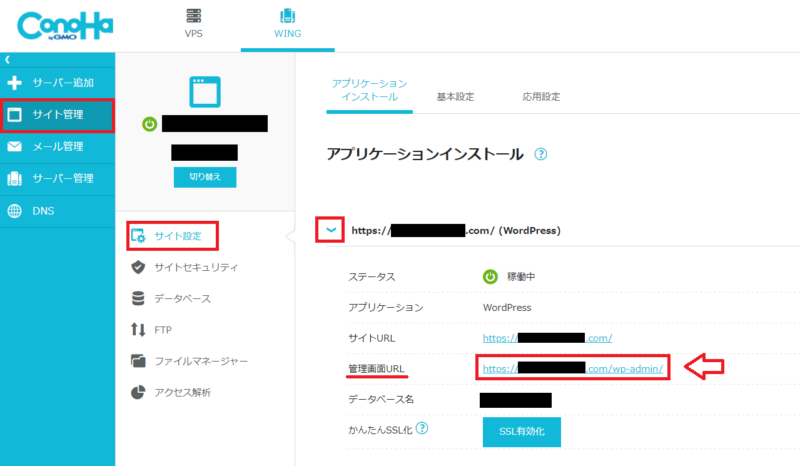
Task: Select the 基本設定 tab
Action: coord(455,97)
